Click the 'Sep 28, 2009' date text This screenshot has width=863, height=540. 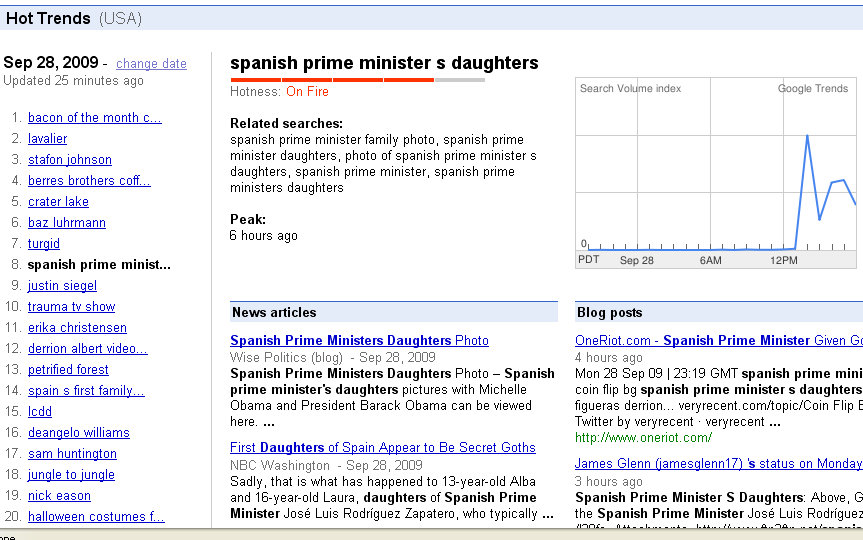click(x=51, y=63)
